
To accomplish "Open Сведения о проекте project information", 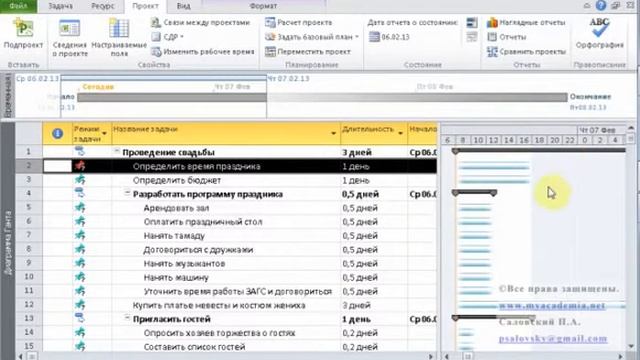I will click(x=70, y=38).
